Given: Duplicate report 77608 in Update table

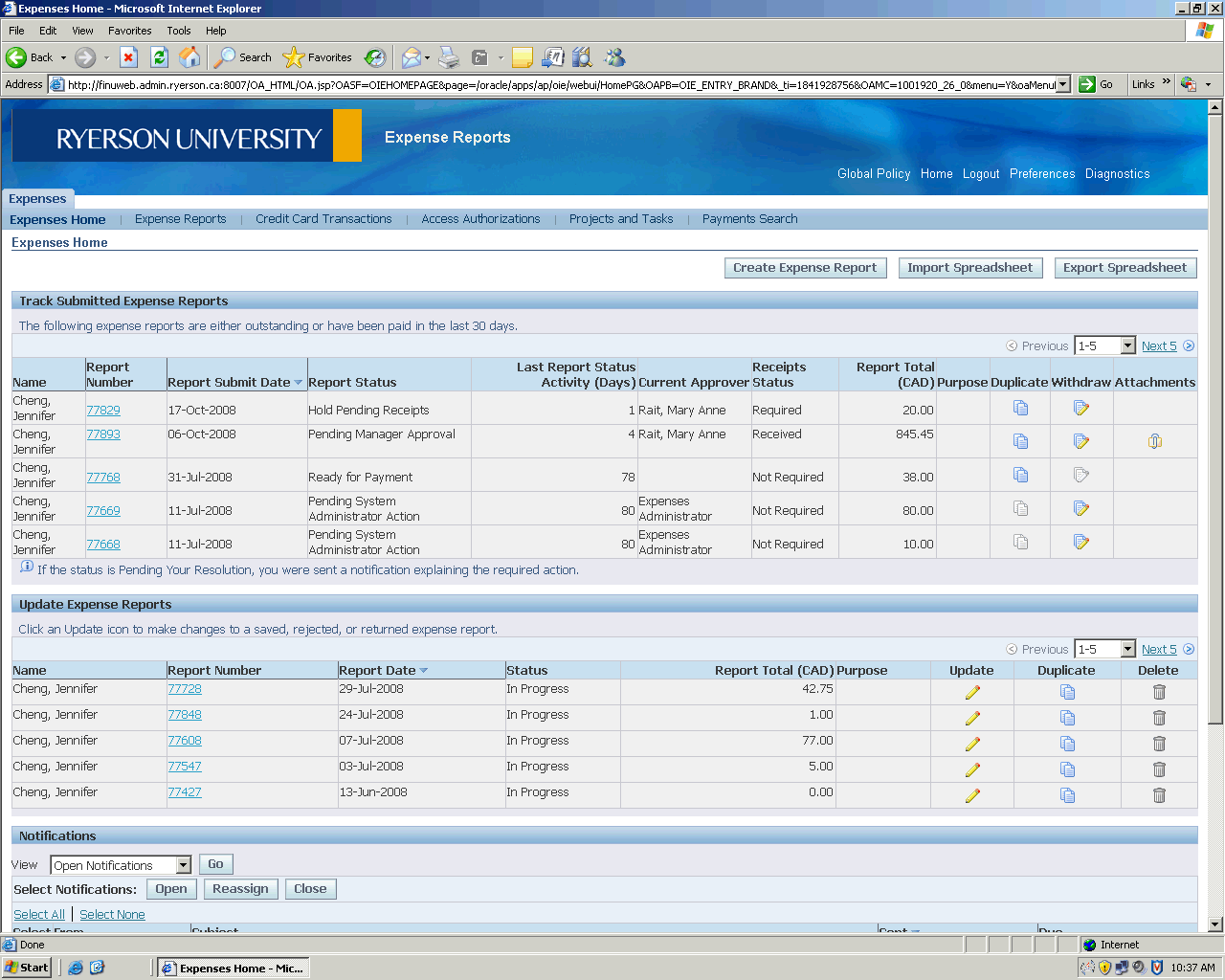Looking at the screenshot, I should pos(1067,744).
